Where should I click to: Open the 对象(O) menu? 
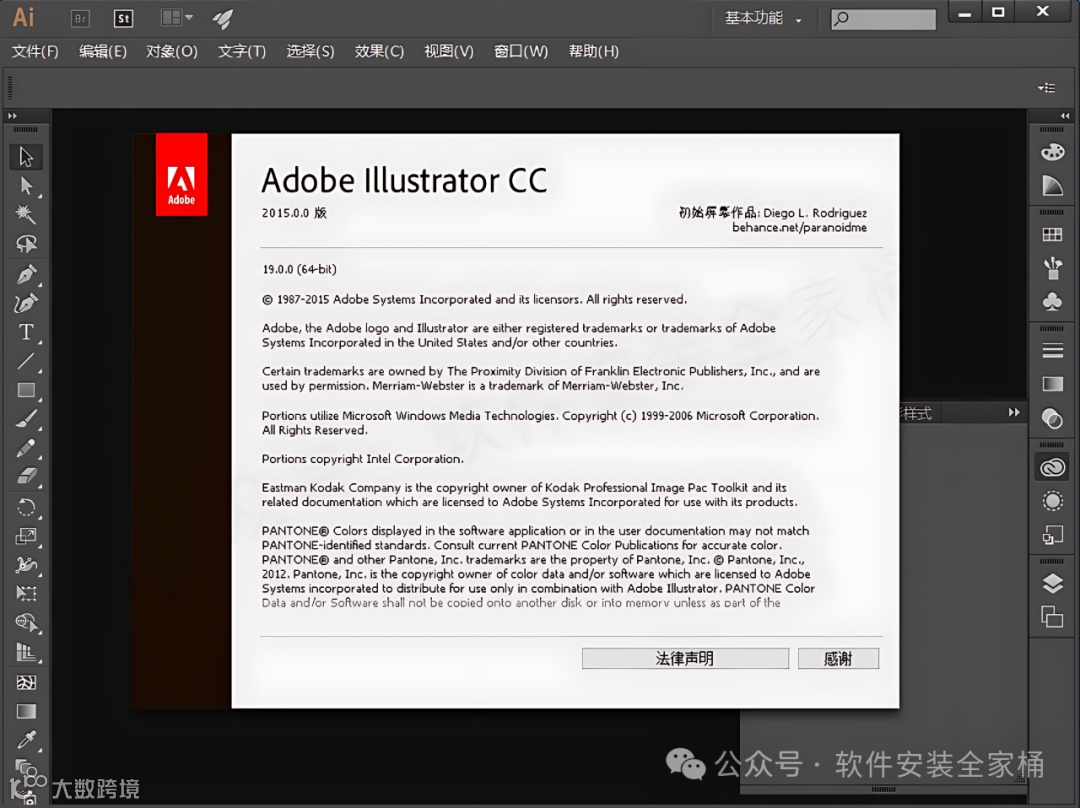click(x=172, y=52)
